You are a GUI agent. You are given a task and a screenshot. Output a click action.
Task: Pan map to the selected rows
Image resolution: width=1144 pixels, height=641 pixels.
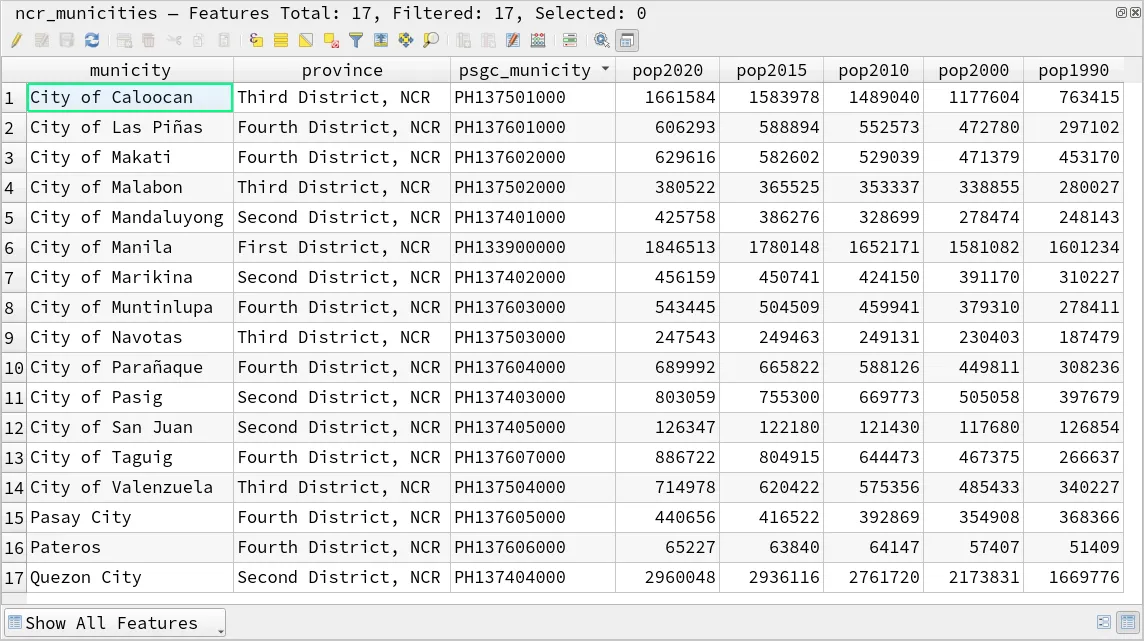coord(406,40)
